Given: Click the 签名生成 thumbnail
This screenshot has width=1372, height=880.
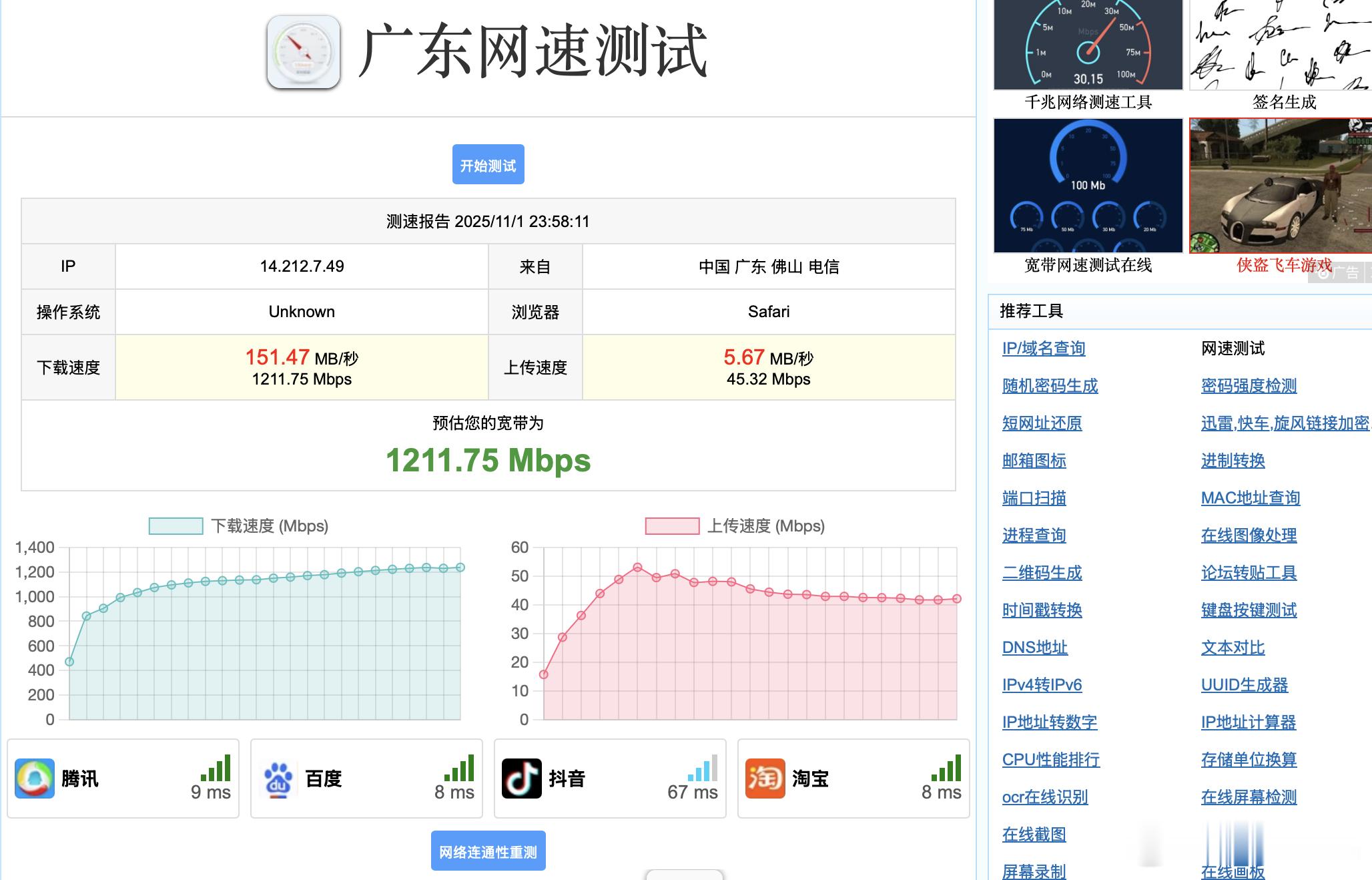Looking at the screenshot, I should [x=1280, y=45].
